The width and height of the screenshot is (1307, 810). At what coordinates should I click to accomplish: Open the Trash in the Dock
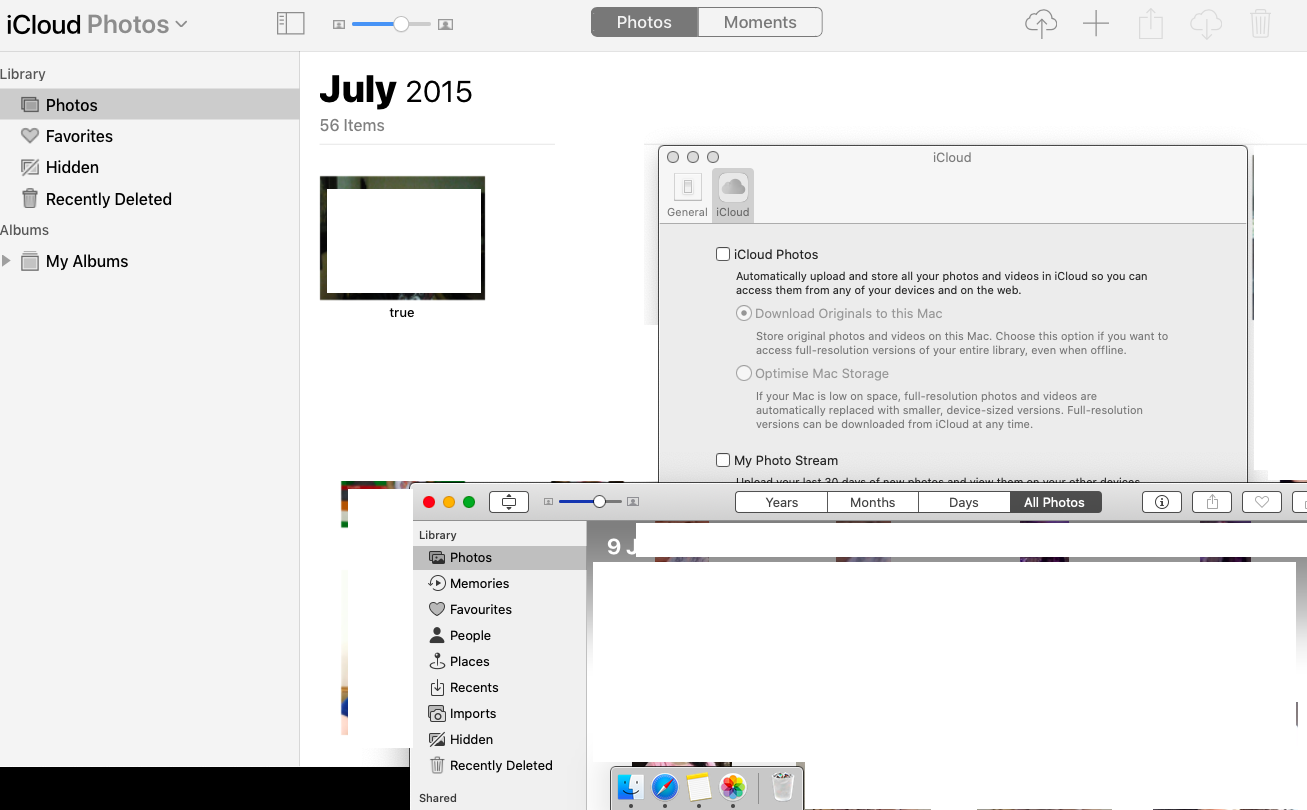pos(783,787)
